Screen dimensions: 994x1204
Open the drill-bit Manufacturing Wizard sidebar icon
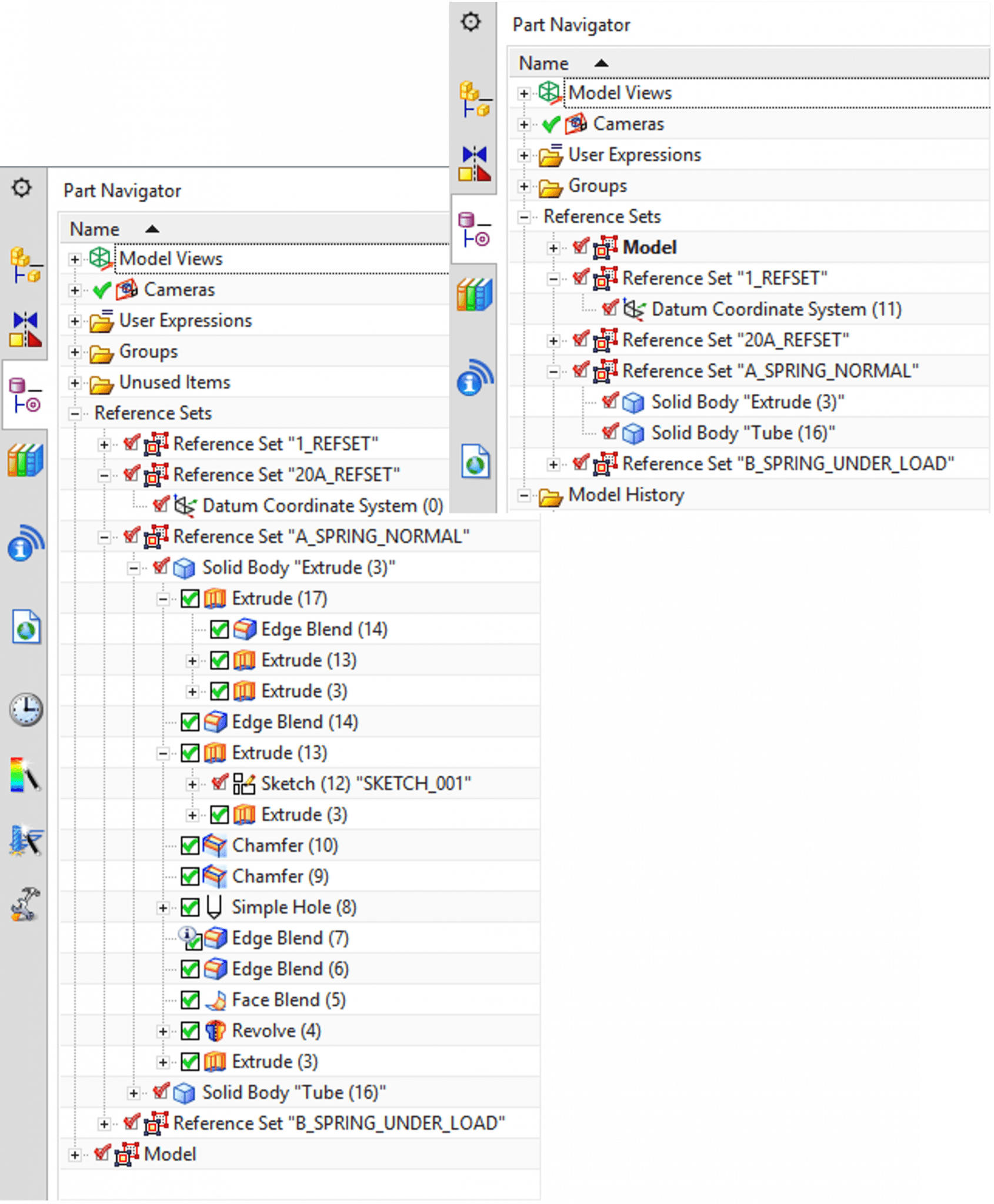point(25,840)
